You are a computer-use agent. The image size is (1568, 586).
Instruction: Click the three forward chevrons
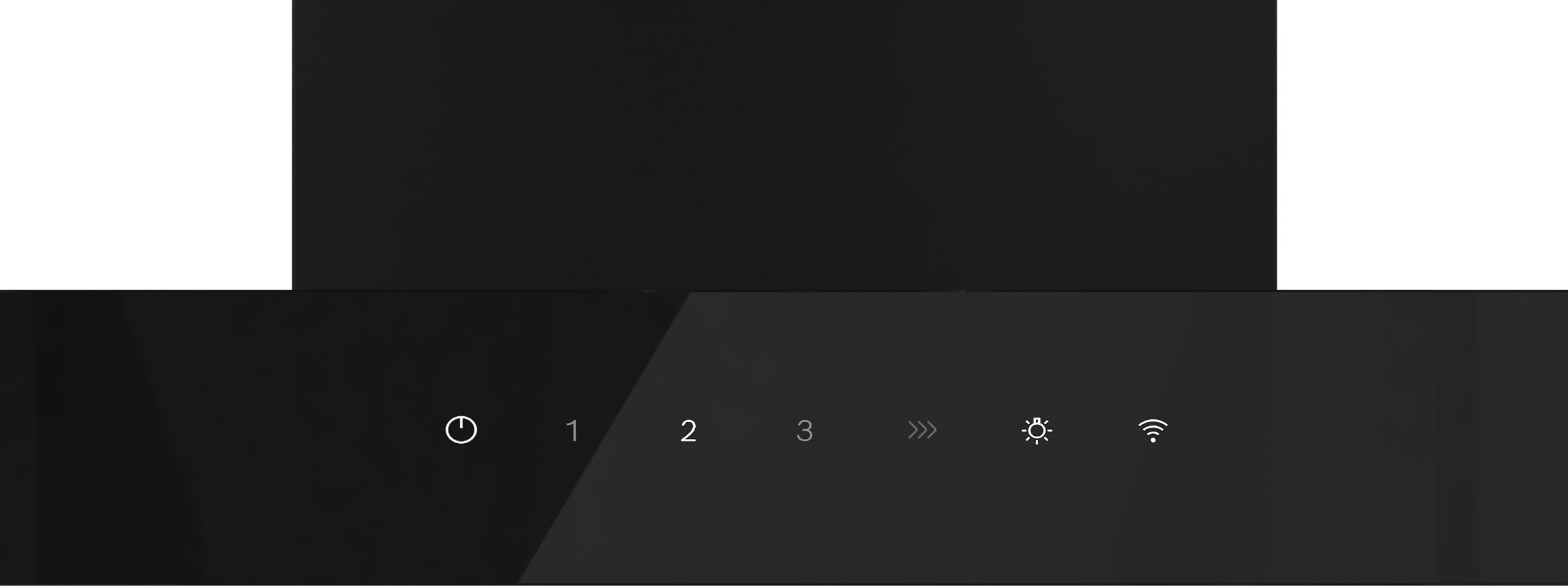922,430
